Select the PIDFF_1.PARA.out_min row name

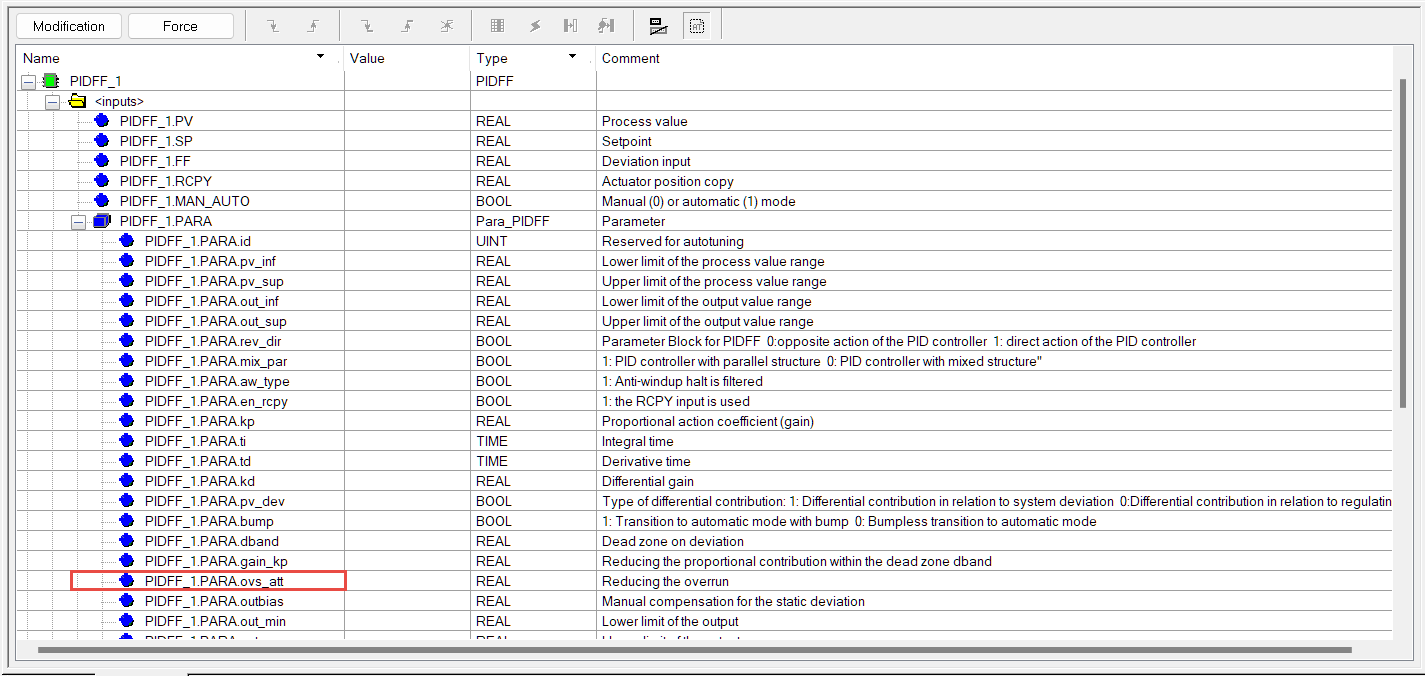pos(215,621)
